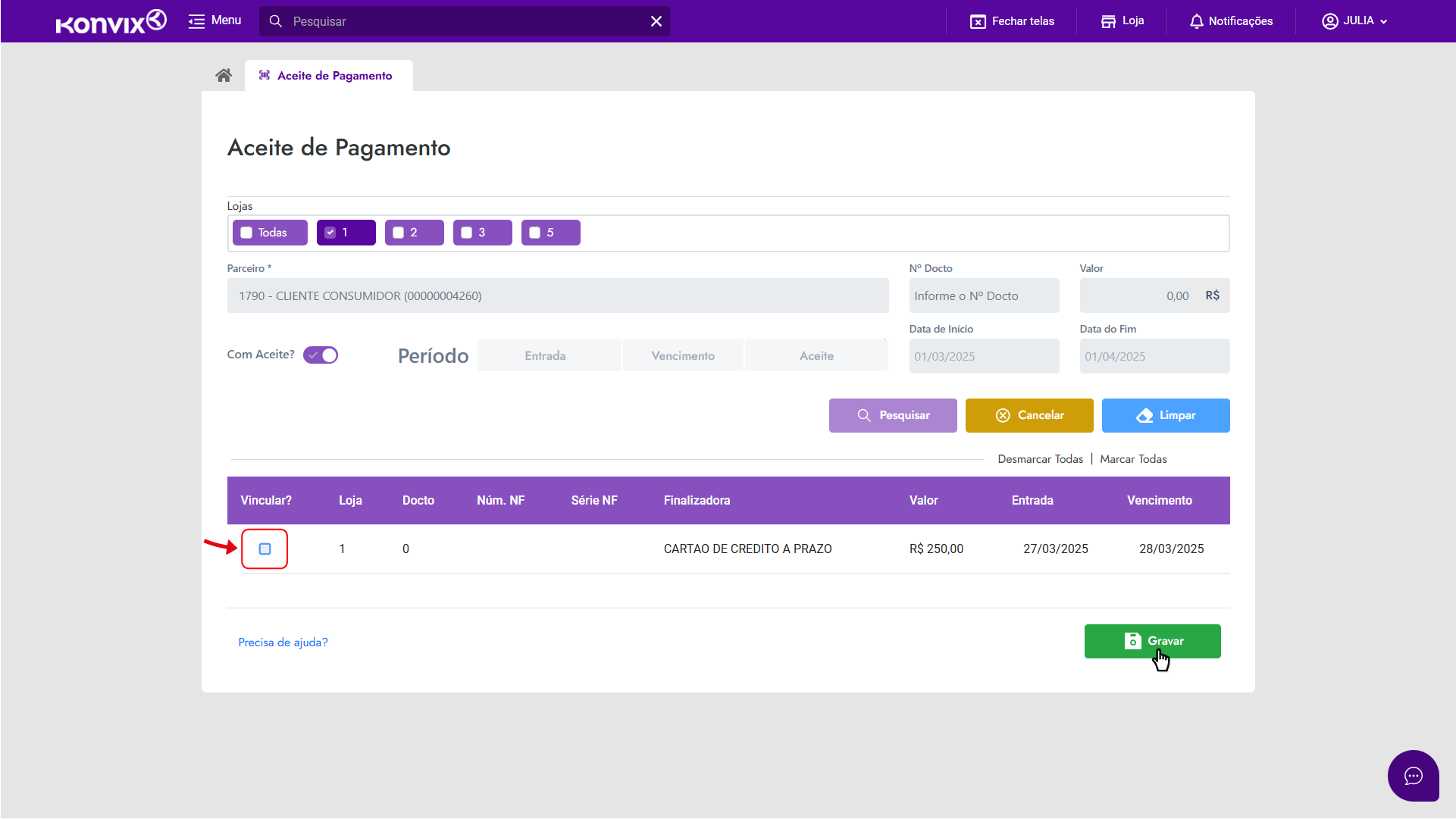Image resolution: width=1456 pixels, height=819 pixels.
Task: Click the home icon tab
Action: pyautogui.click(x=223, y=75)
